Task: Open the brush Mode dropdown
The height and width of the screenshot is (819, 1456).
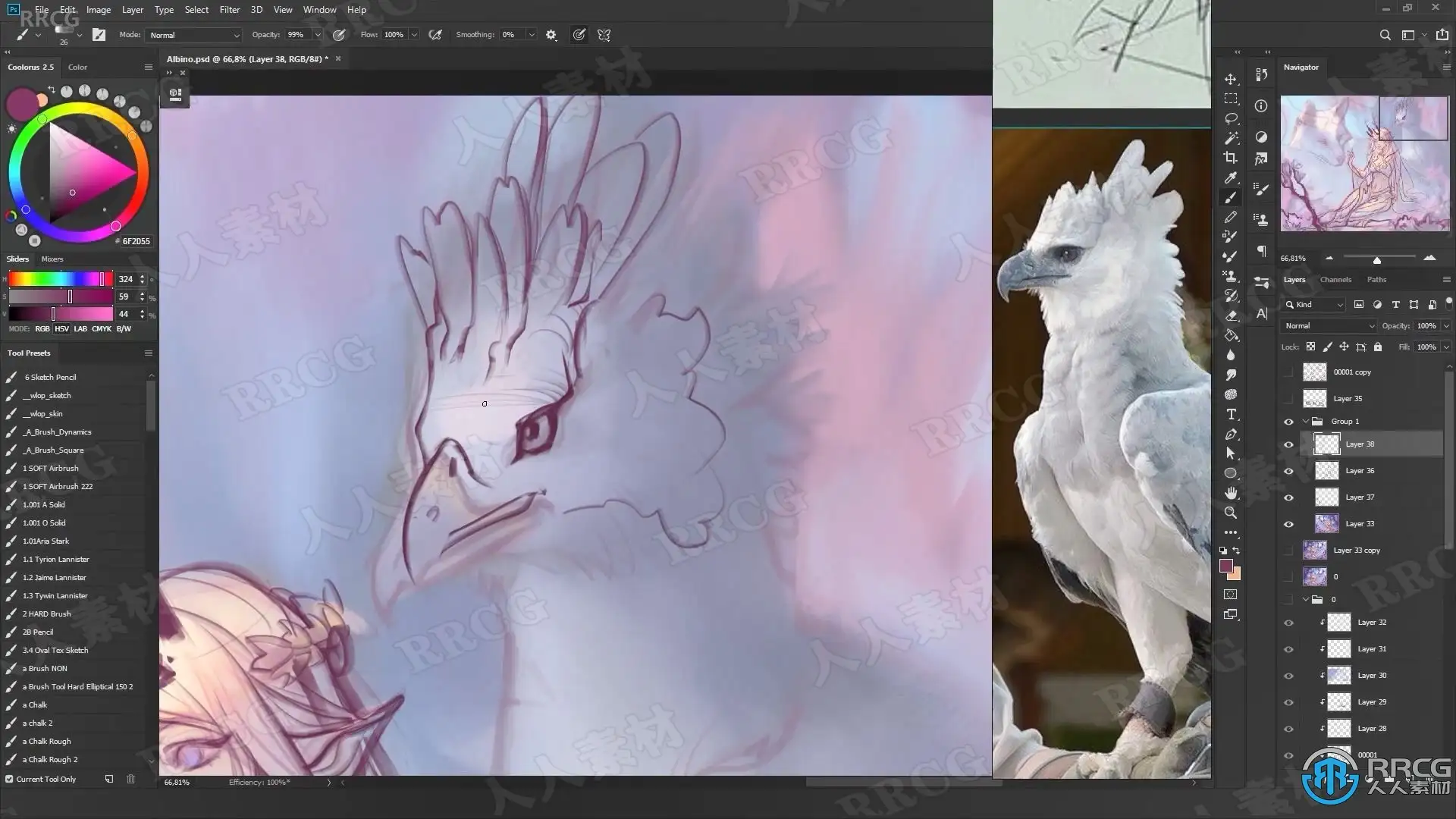Action: (x=193, y=35)
